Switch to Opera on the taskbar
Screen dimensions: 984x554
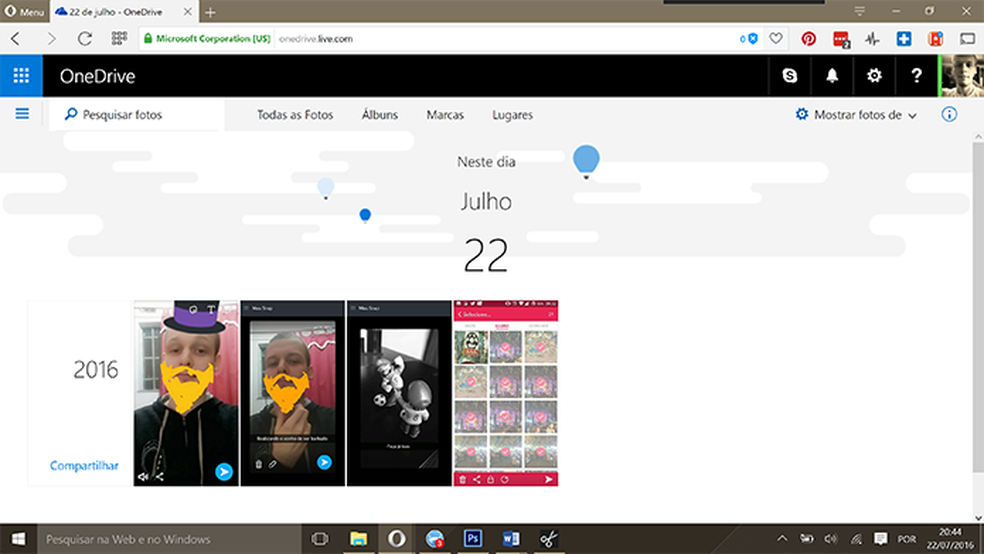[397, 539]
